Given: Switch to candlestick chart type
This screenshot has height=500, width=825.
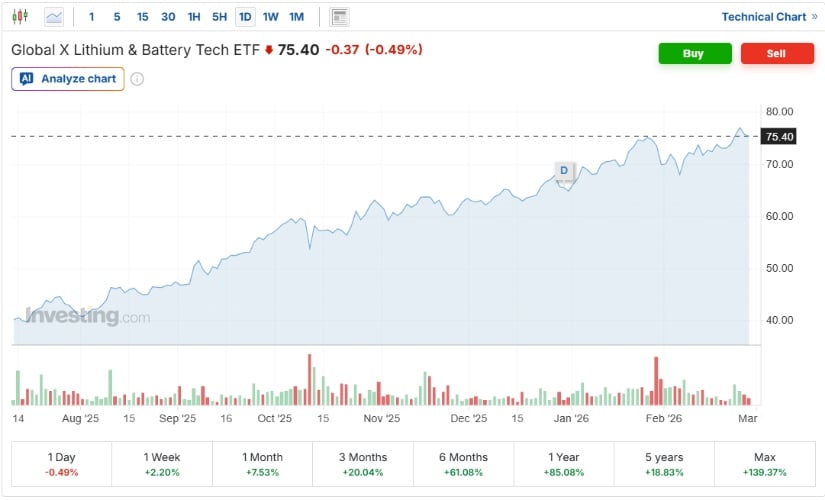Looking at the screenshot, I should pyautogui.click(x=22, y=16).
